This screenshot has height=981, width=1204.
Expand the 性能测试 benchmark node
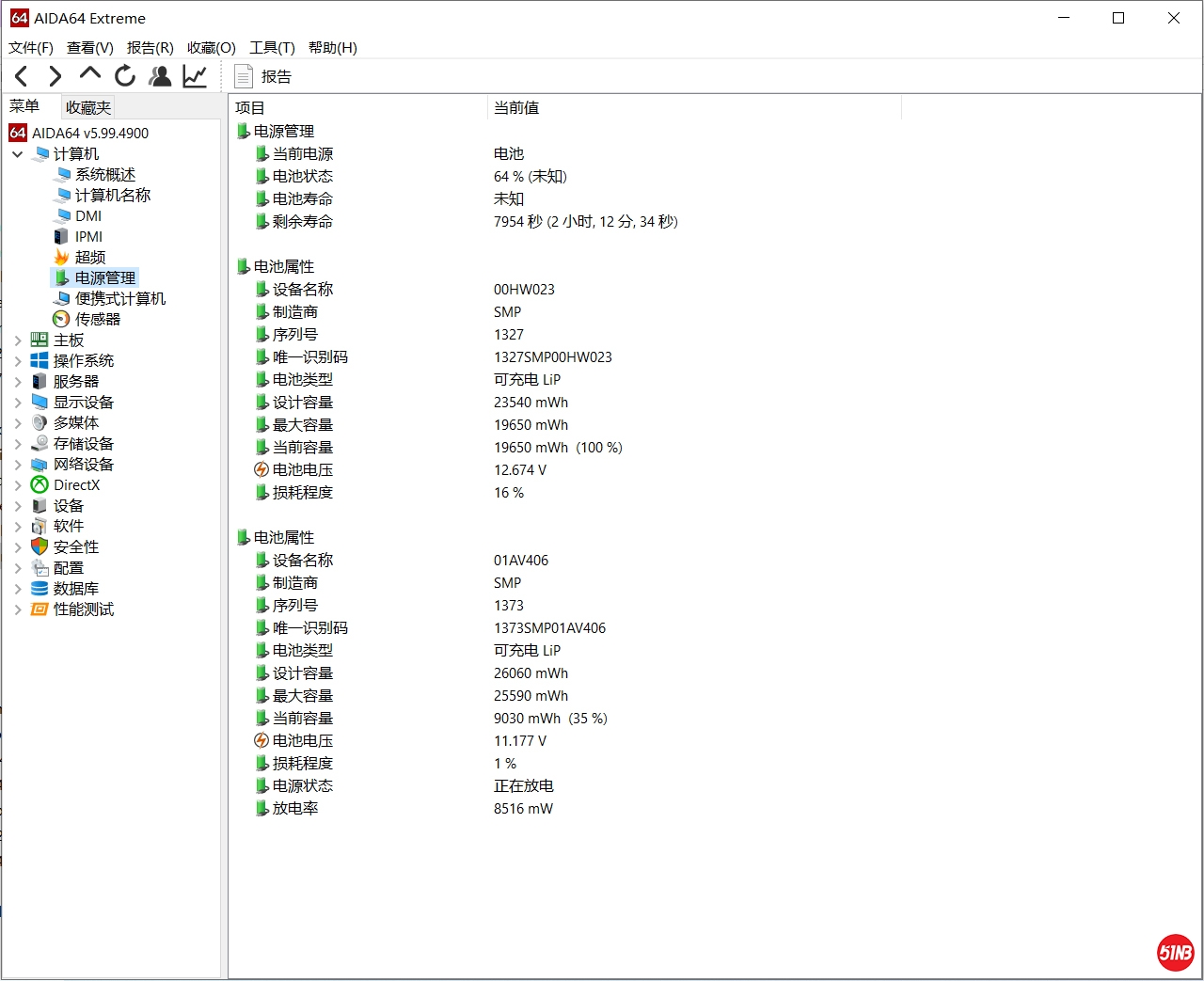pyautogui.click(x=18, y=609)
